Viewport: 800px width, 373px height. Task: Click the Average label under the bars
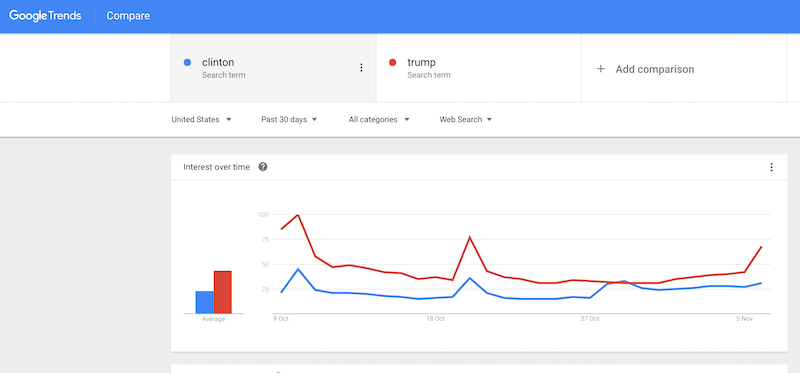coord(213,319)
